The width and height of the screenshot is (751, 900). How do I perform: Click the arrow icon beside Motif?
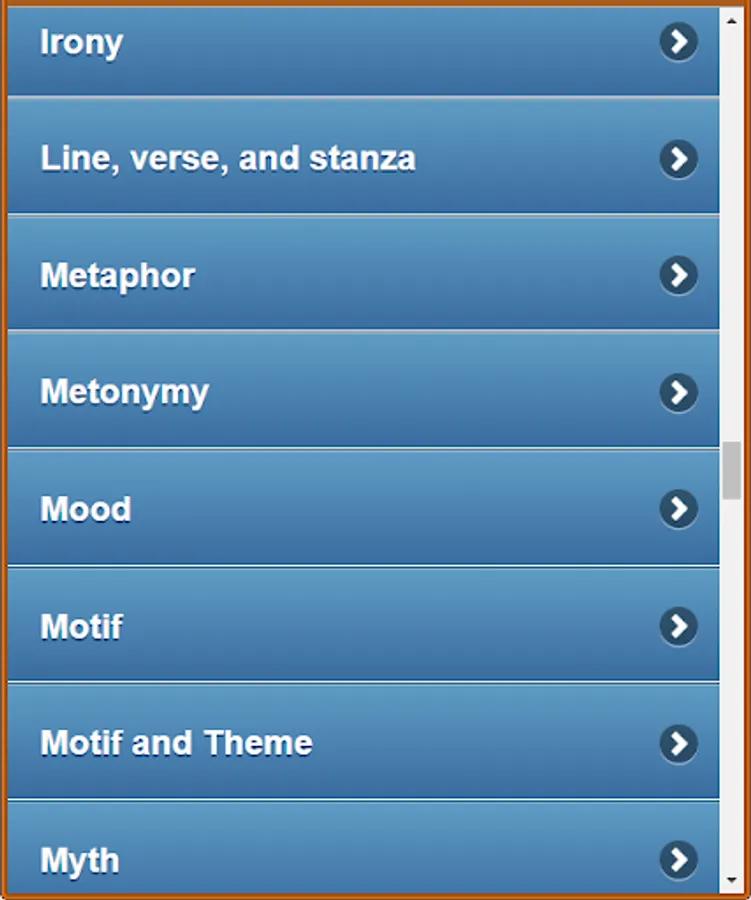coord(678,626)
